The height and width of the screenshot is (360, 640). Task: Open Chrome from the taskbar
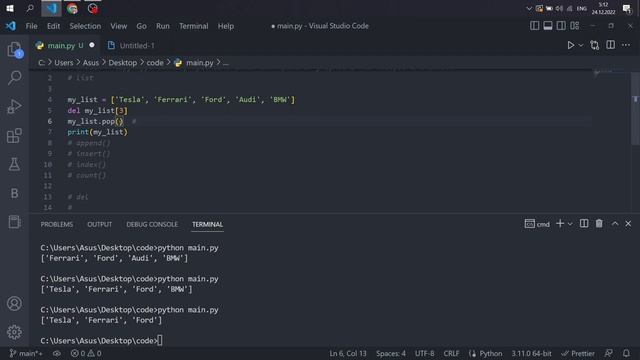(x=72, y=8)
